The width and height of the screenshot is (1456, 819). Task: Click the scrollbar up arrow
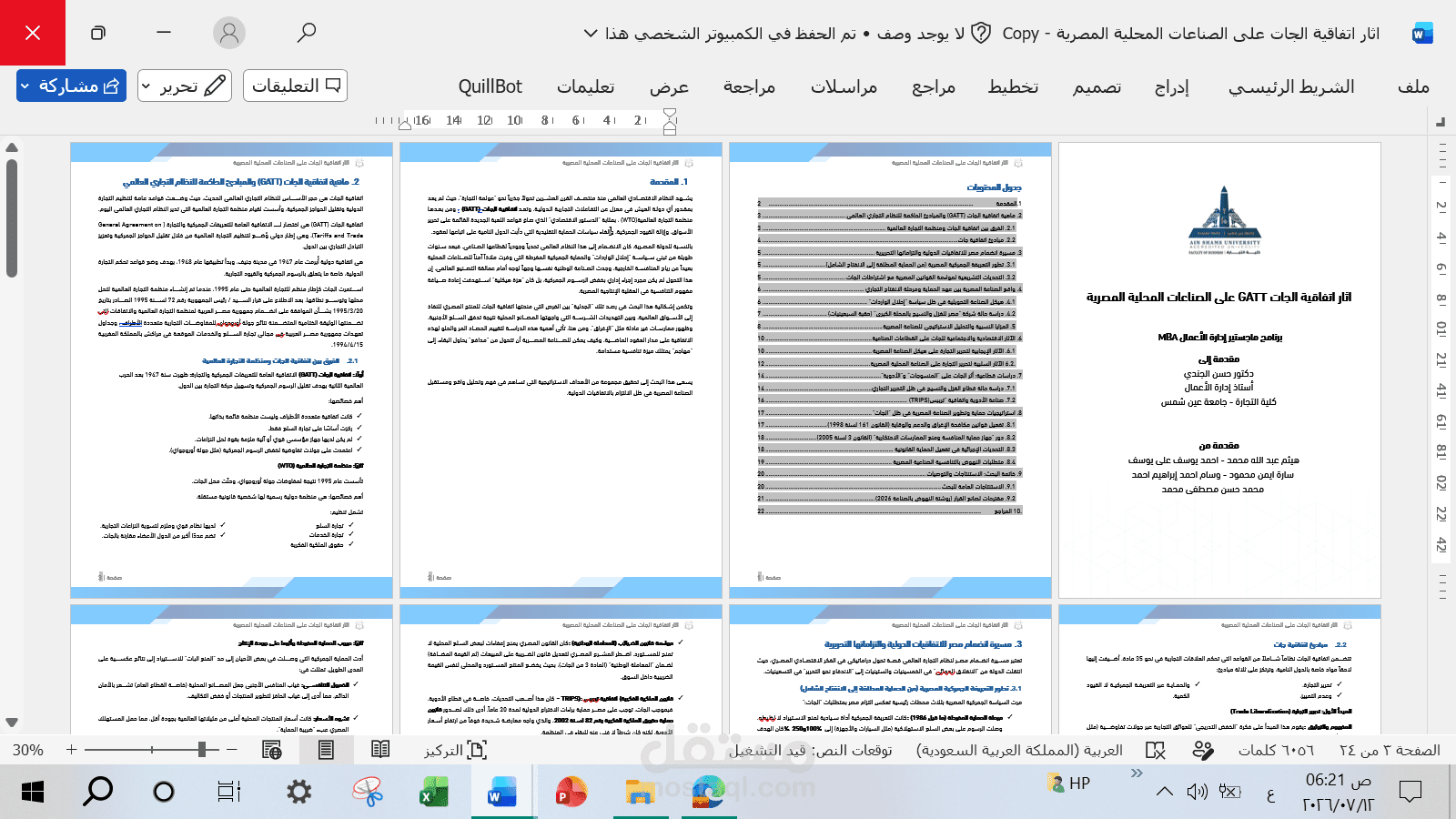[x=12, y=147]
